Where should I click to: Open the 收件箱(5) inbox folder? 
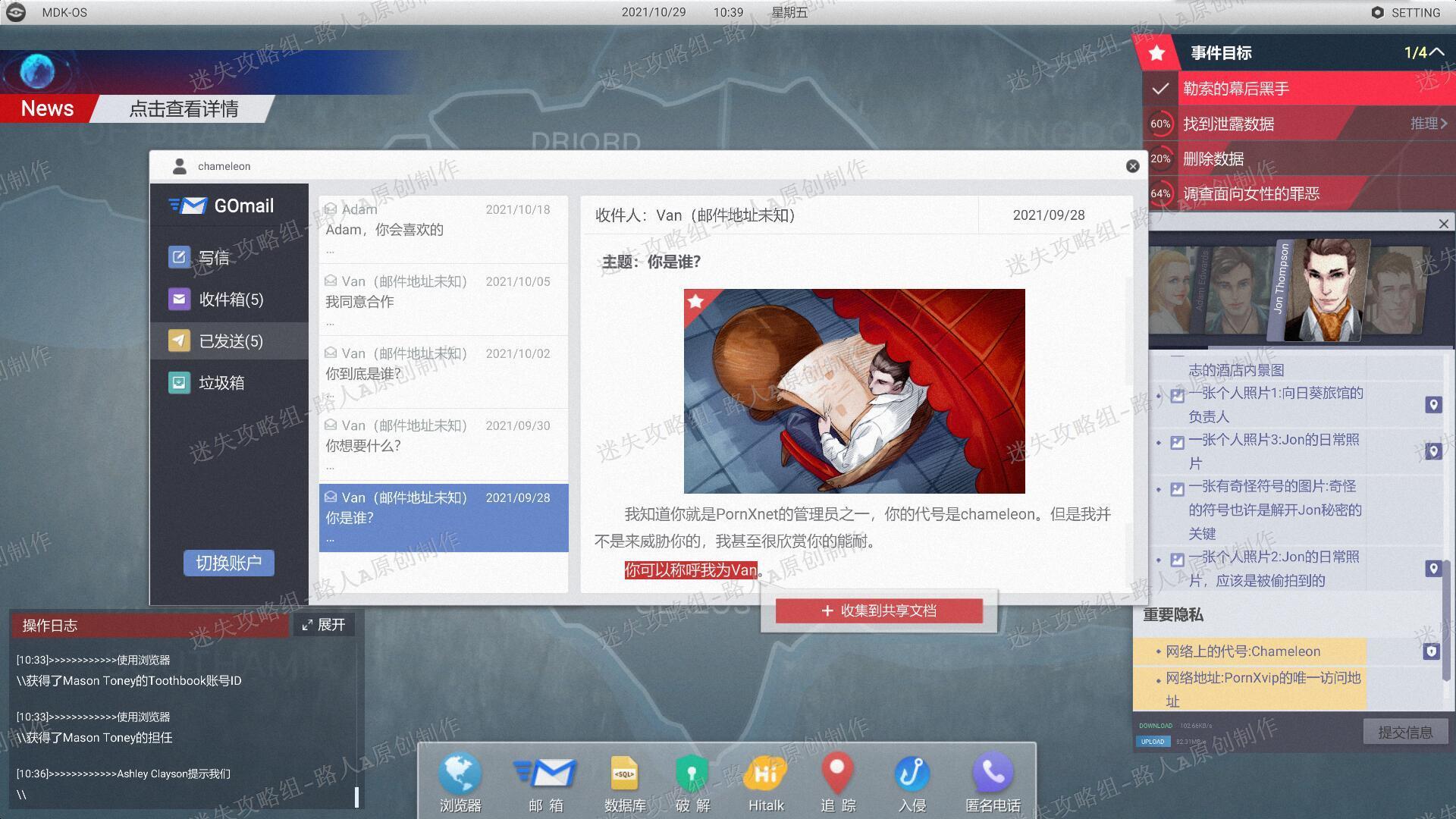pos(229,300)
